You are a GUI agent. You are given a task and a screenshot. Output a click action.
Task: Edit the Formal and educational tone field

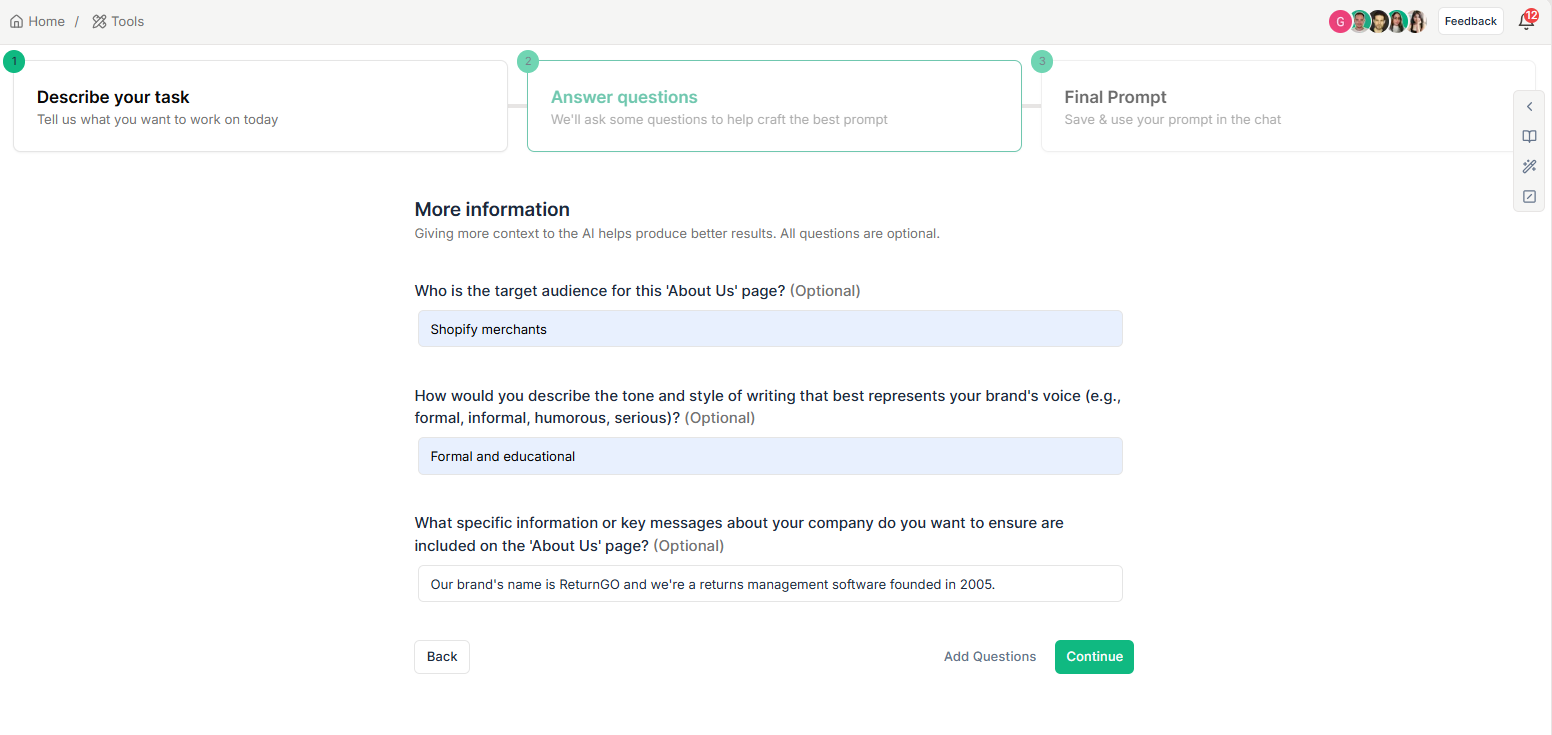[x=770, y=456]
